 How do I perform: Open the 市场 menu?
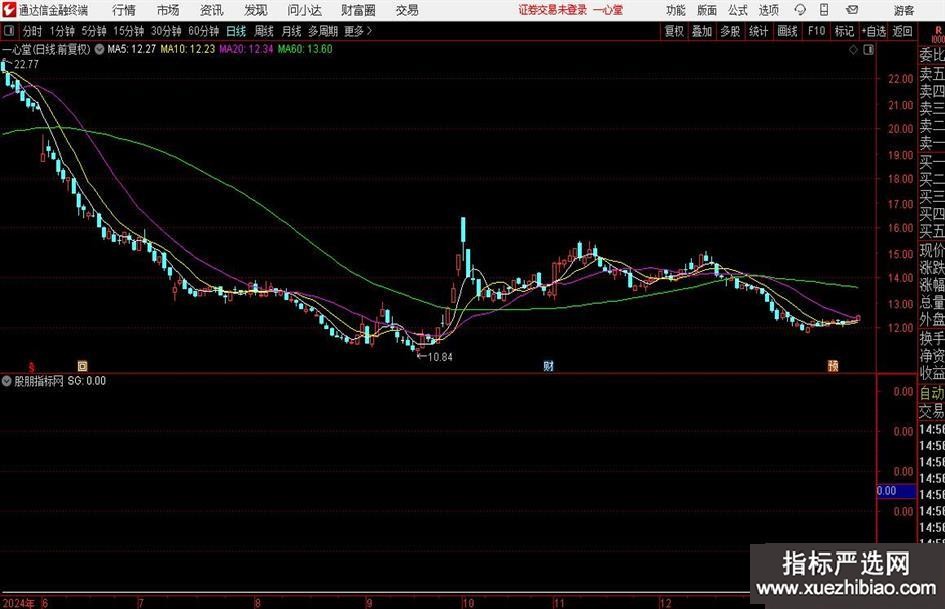pos(168,10)
